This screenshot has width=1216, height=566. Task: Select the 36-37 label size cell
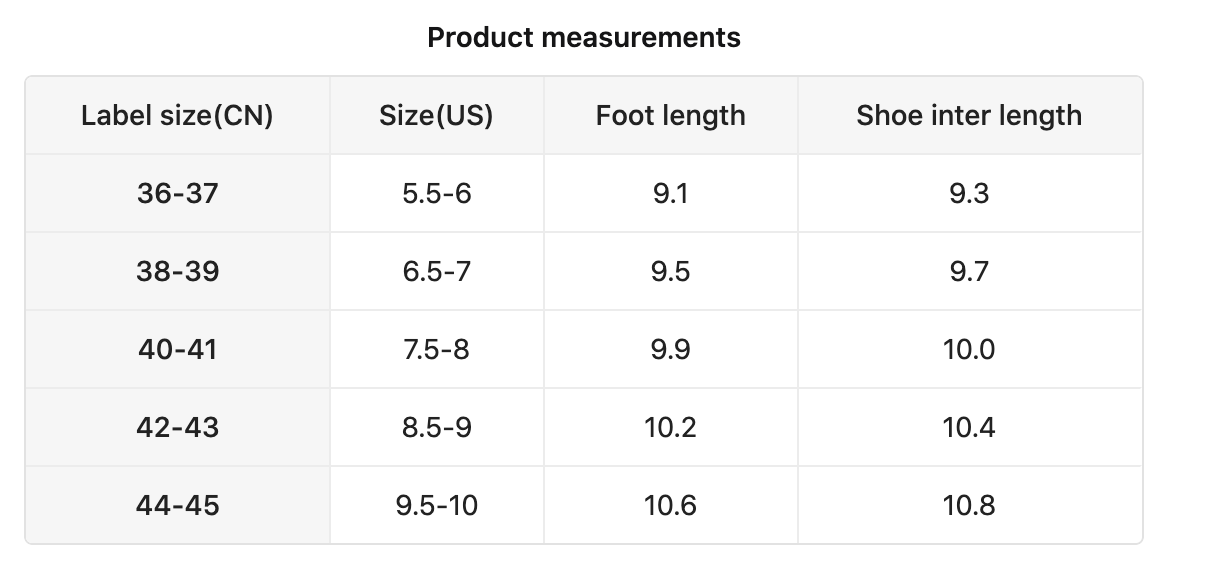pos(177,193)
